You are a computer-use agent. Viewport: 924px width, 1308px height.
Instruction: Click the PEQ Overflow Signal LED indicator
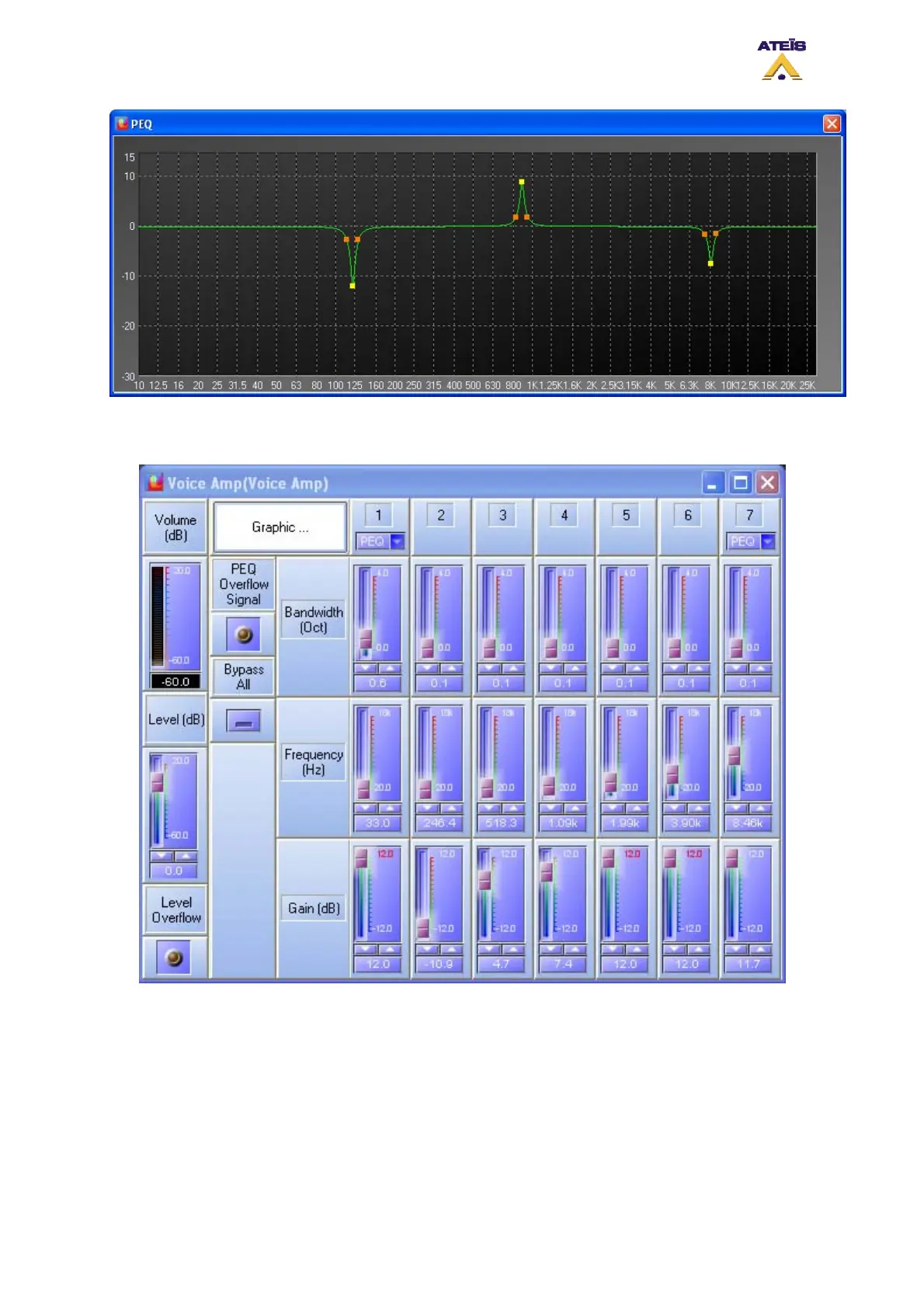(244, 635)
